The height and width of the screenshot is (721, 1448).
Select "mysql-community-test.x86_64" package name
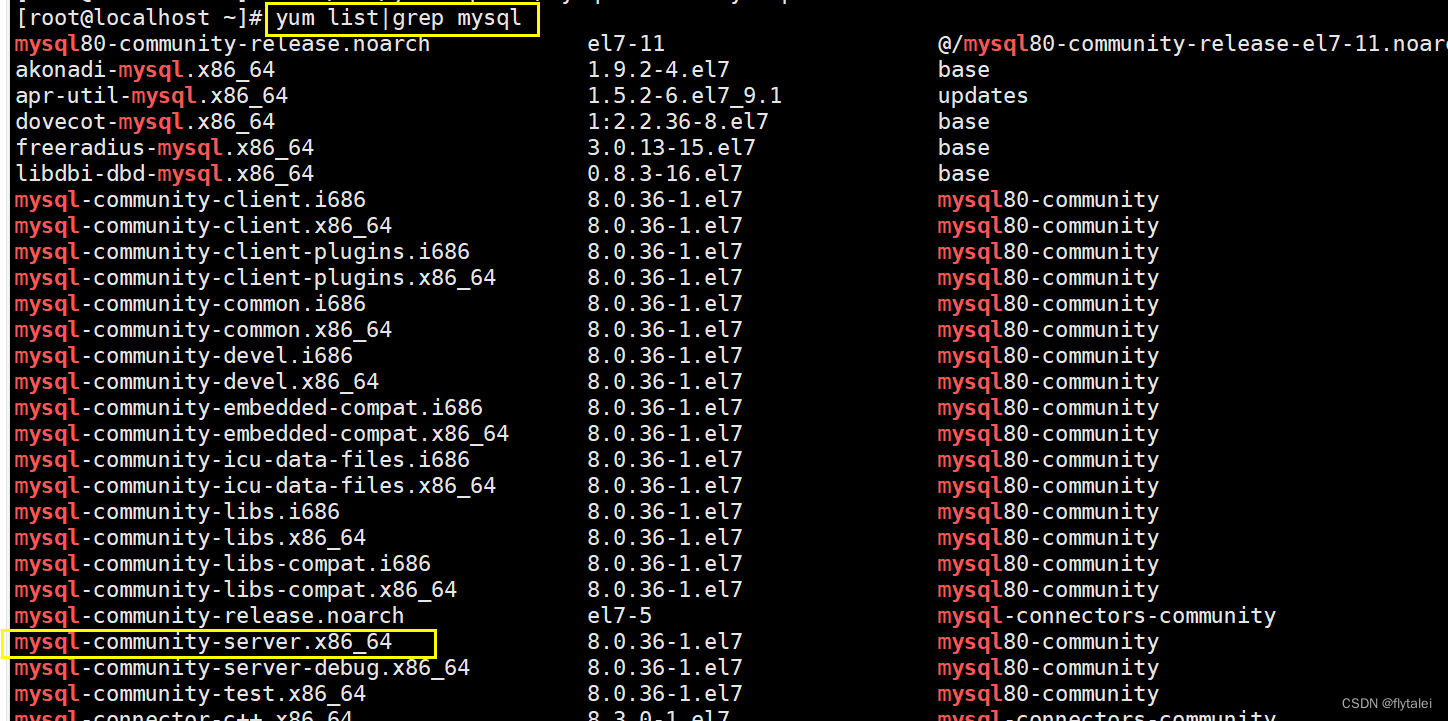tap(190, 694)
